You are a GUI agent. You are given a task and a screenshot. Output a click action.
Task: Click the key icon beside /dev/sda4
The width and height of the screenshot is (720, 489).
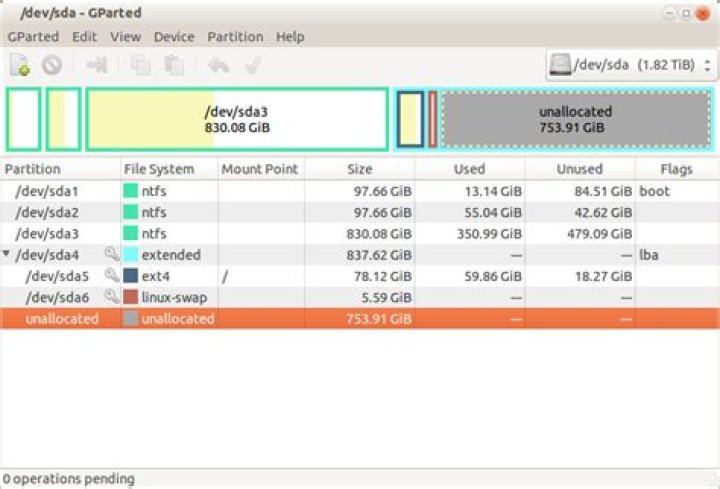(112, 253)
